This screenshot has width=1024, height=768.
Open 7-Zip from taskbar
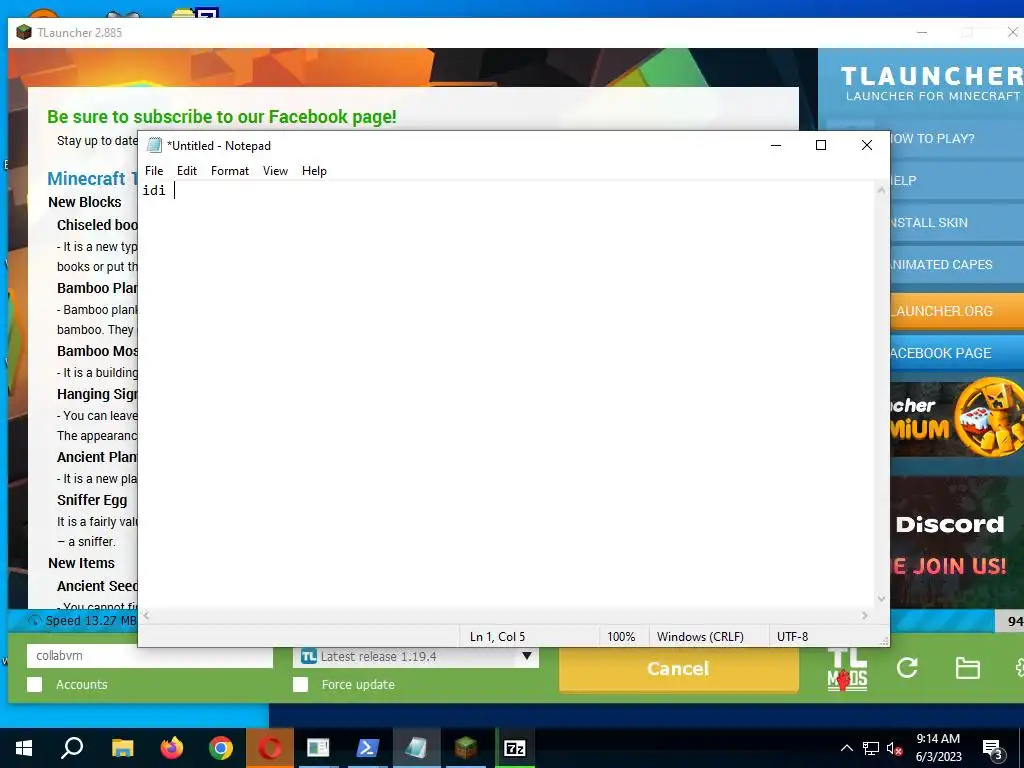[515, 748]
